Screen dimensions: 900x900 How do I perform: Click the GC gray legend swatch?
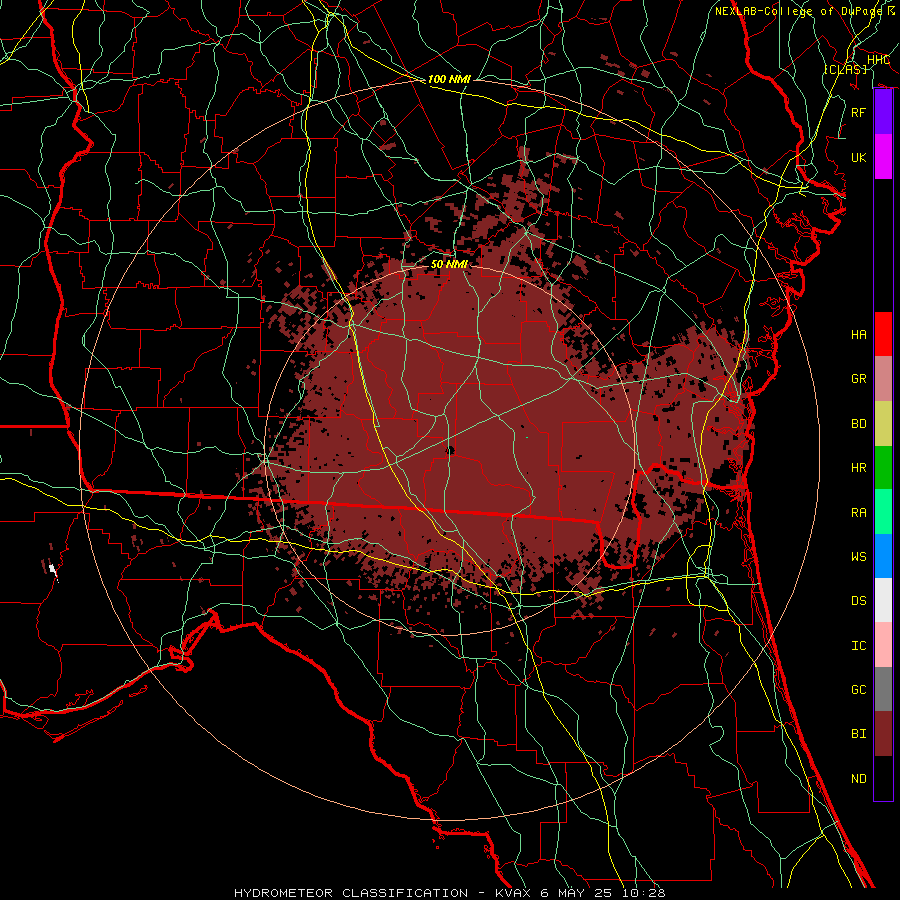point(883,689)
